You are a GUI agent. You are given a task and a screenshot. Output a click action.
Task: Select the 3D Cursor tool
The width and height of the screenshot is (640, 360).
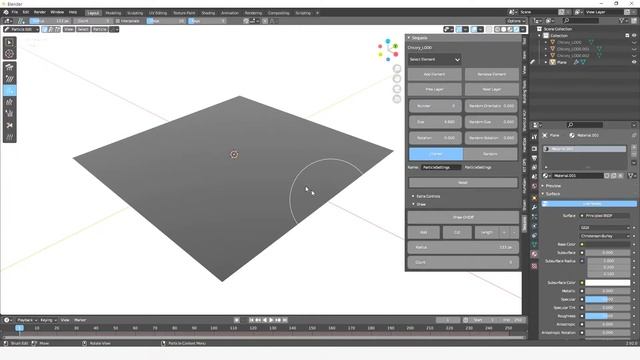tap(10, 53)
